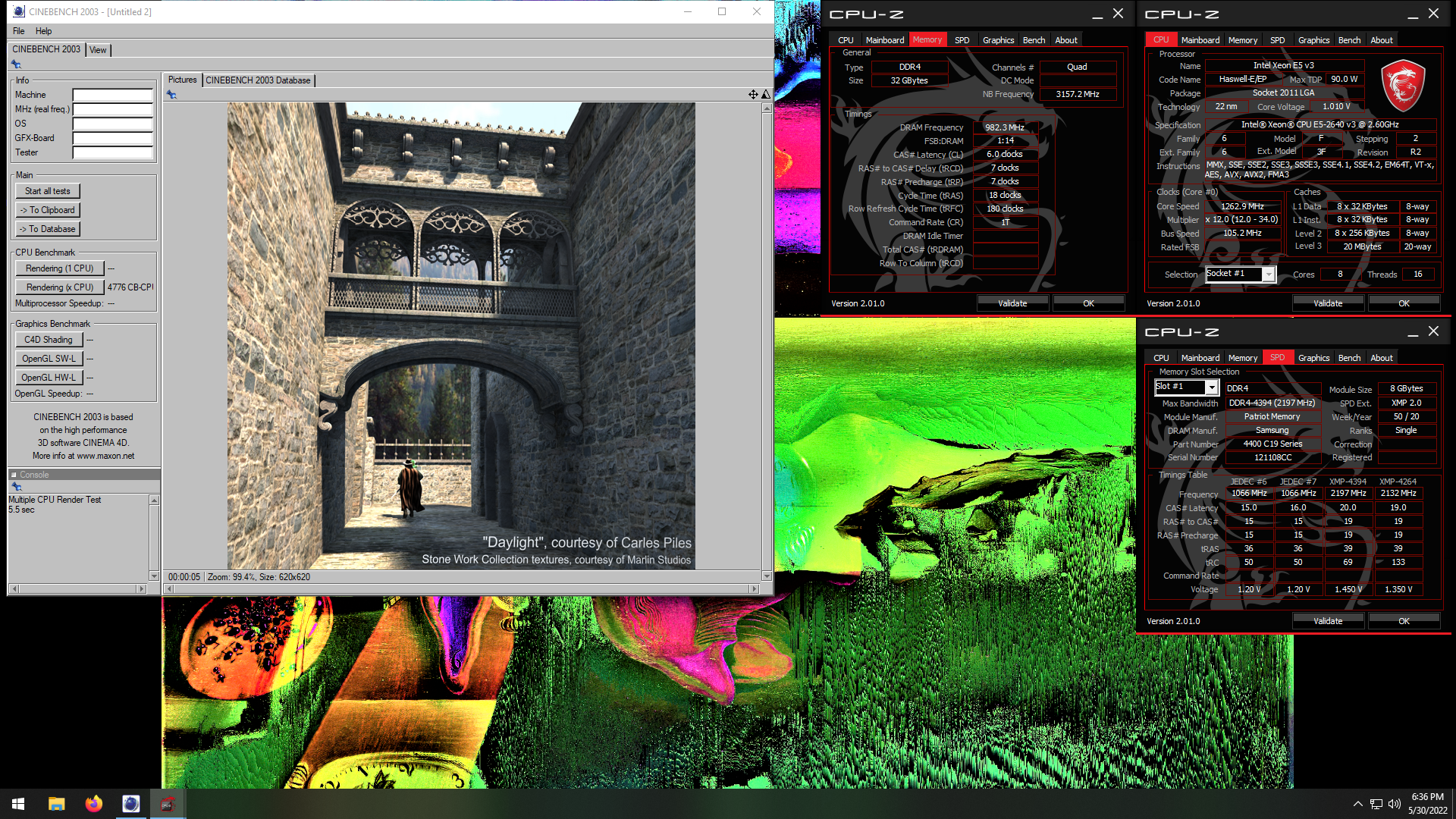Click 'Multiple CPU Render Test' console line
This screenshot has width=1456, height=819.
(x=55, y=500)
